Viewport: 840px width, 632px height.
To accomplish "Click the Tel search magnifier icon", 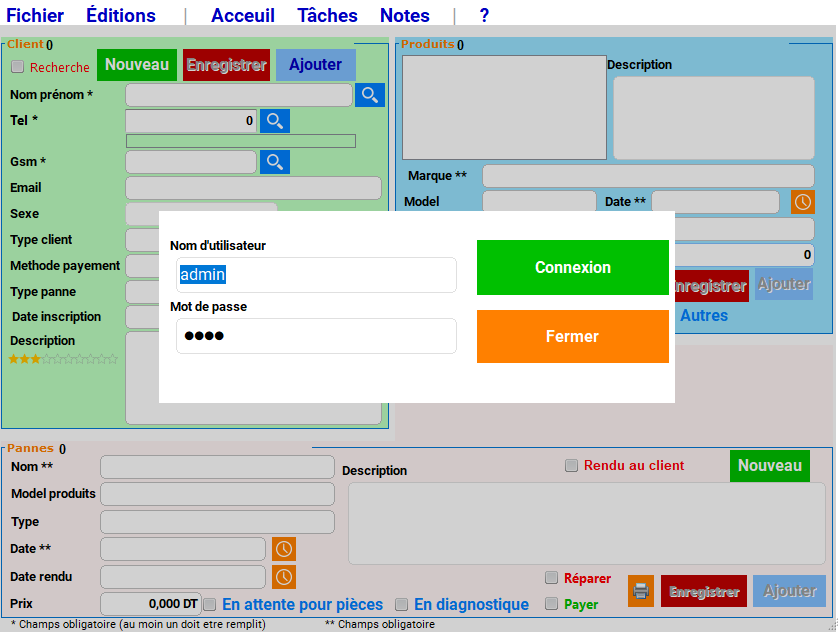I will (x=275, y=121).
